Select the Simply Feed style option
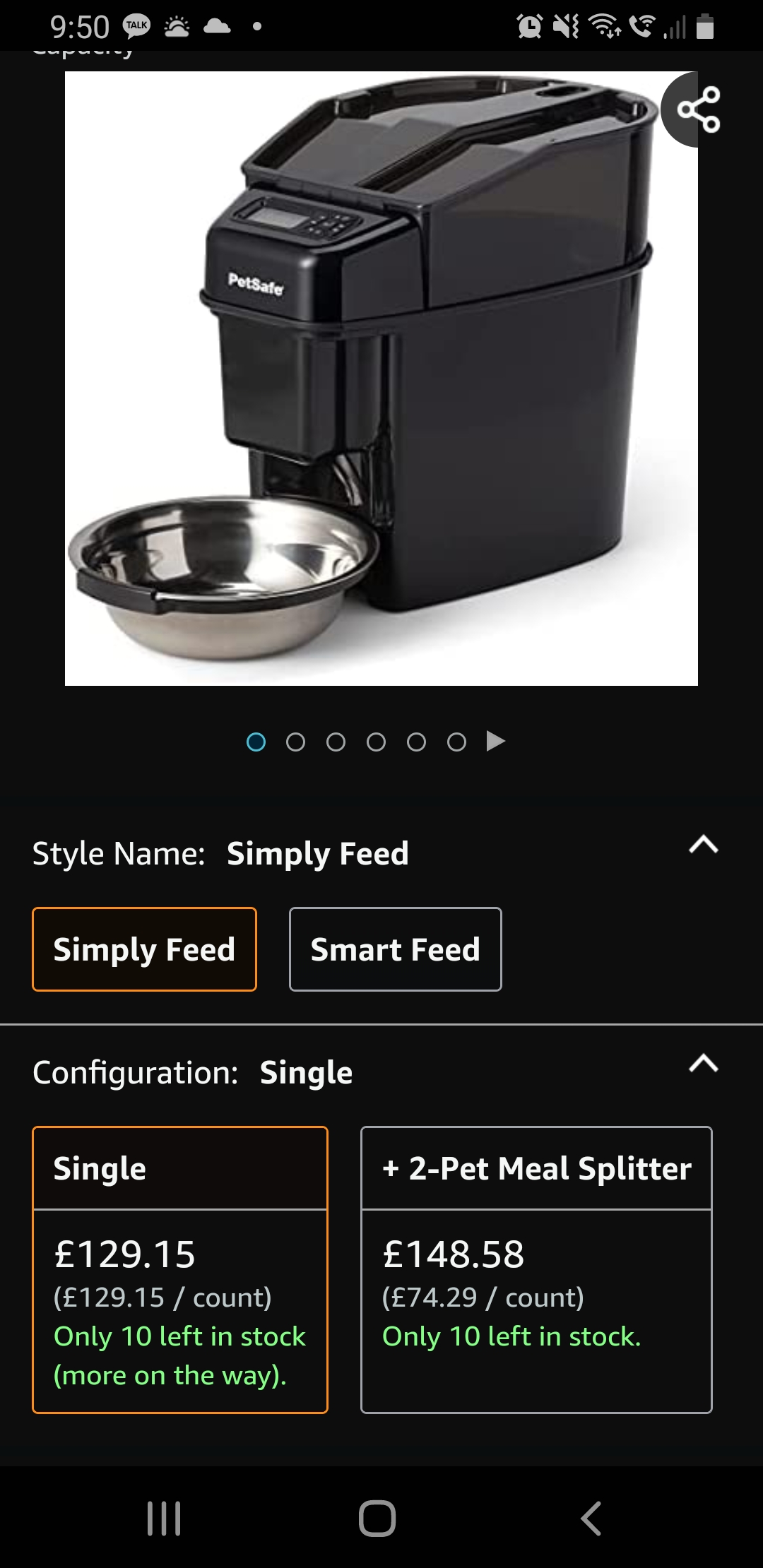763x1568 pixels. (x=144, y=949)
